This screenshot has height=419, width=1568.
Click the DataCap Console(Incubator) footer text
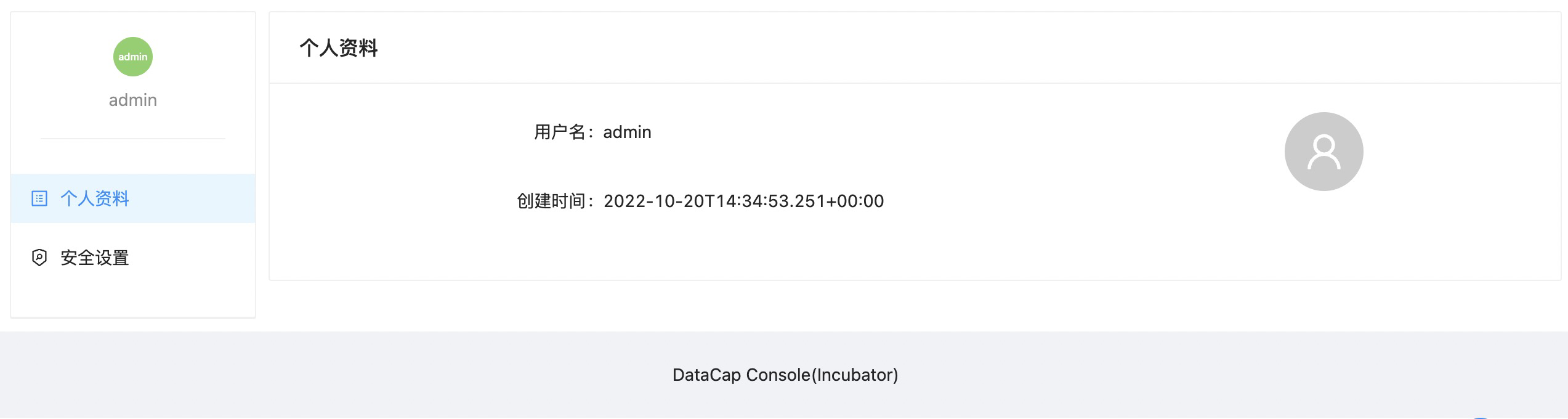pos(785,375)
